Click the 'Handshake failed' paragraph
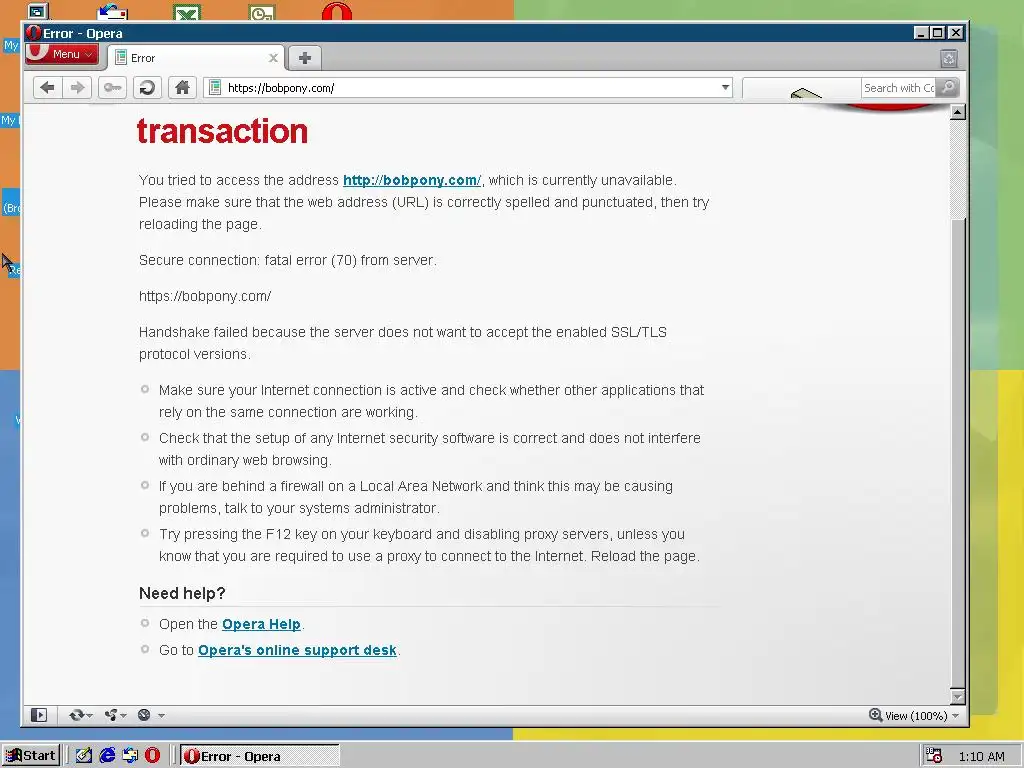 click(403, 343)
